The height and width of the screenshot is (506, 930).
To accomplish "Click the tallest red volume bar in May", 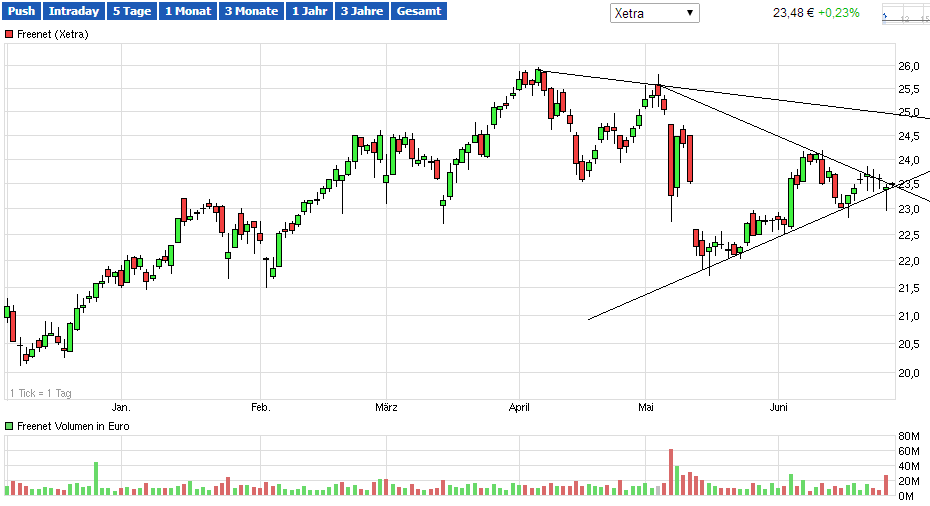I will coord(671,472).
